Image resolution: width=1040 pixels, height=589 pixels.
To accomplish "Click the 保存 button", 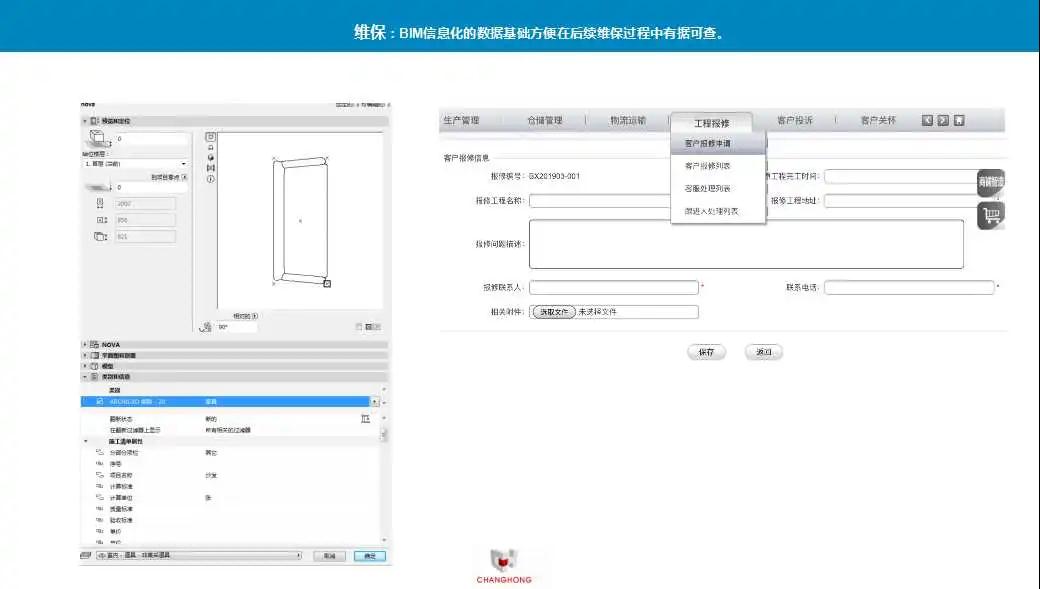I will click(x=706, y=353).
